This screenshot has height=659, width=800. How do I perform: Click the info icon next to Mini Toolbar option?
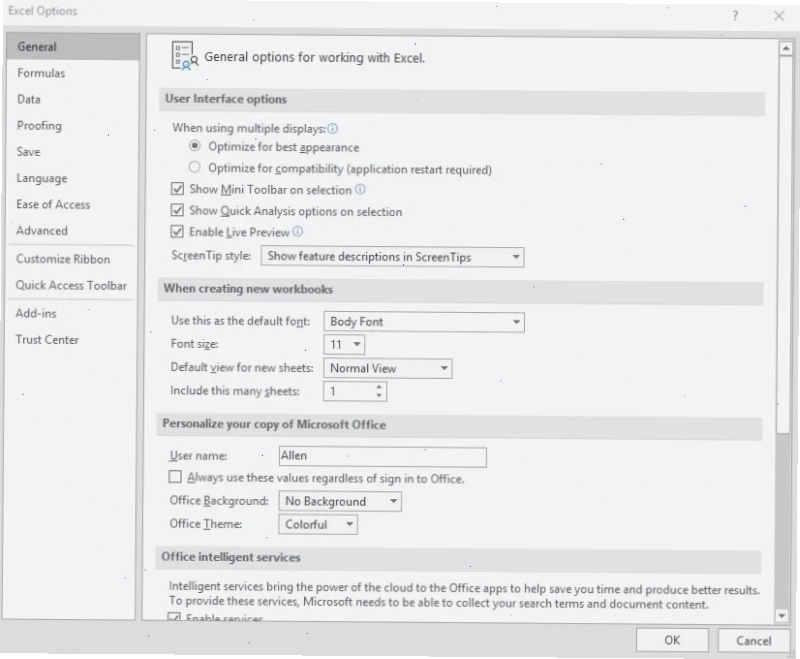(x=360, y=190)
